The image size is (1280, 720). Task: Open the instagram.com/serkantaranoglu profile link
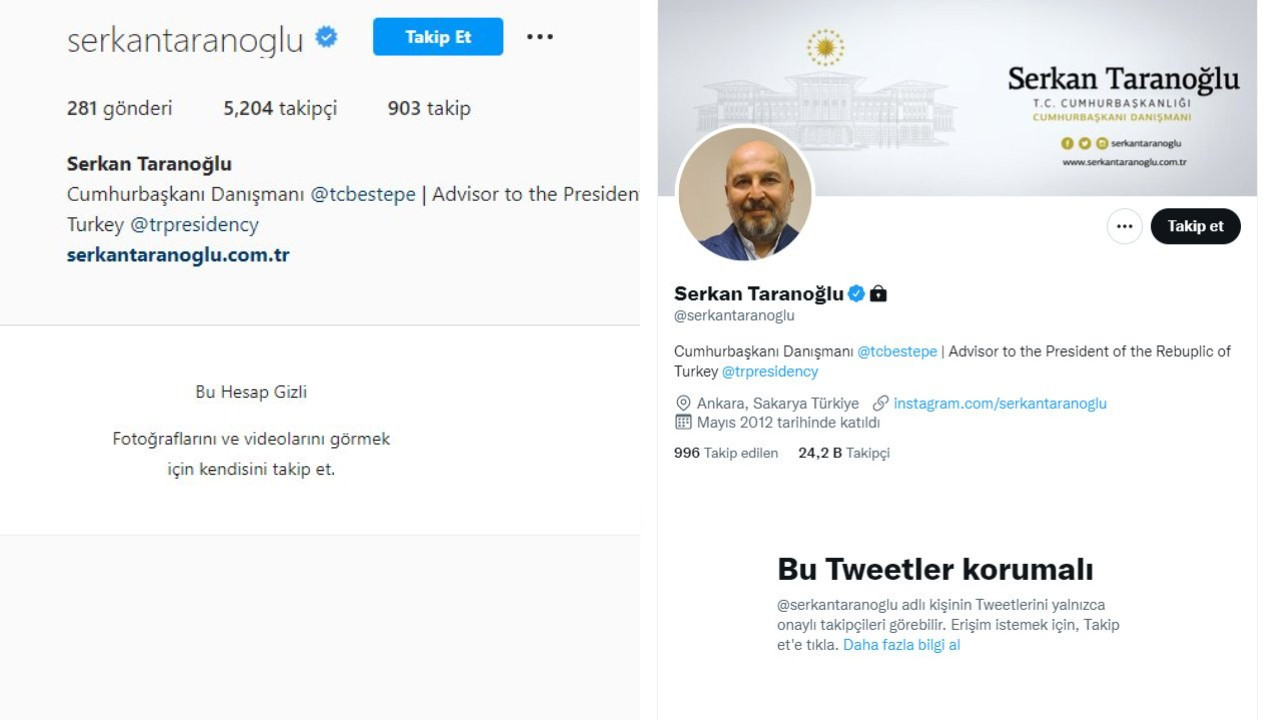point(998,402)
